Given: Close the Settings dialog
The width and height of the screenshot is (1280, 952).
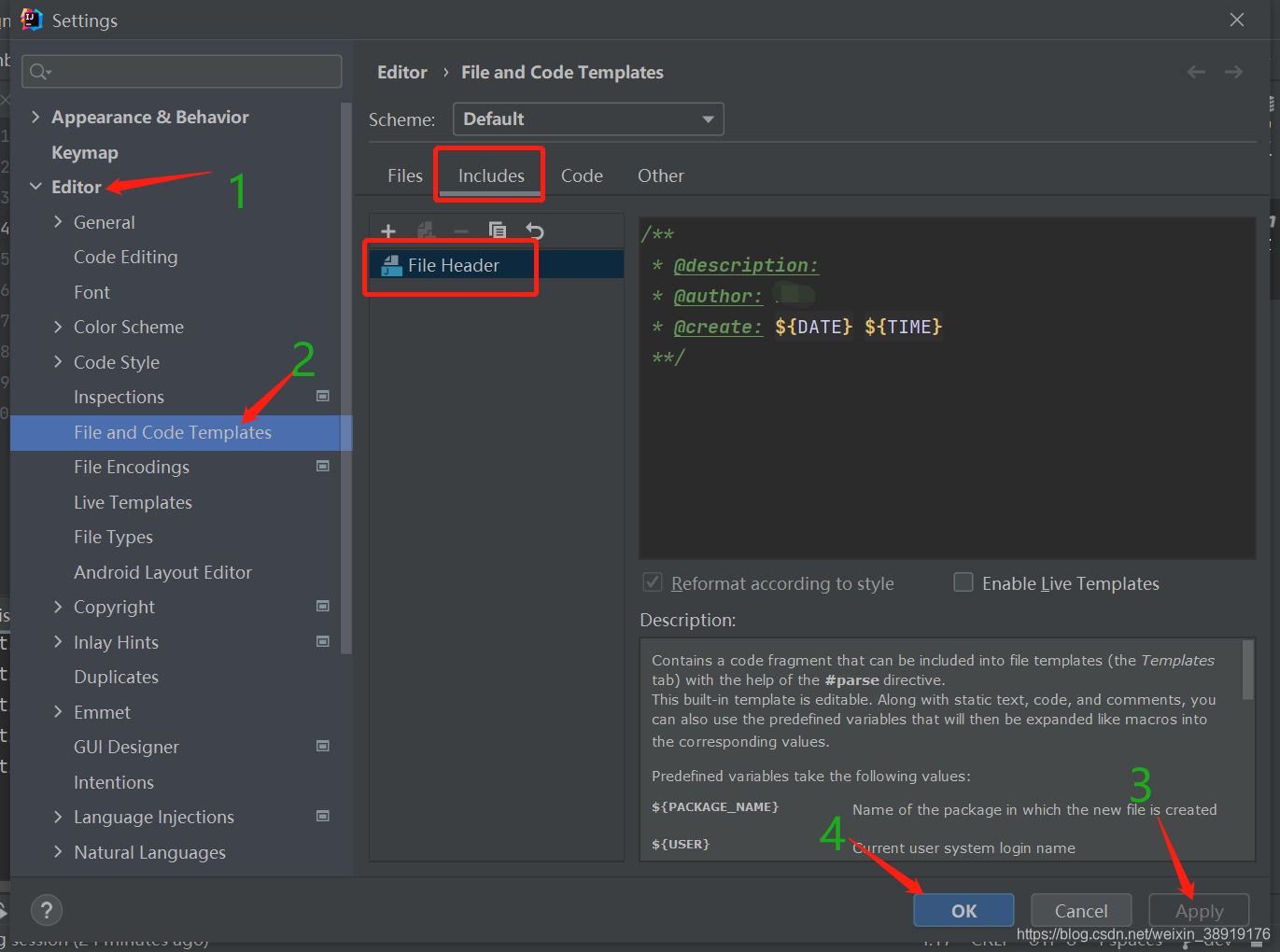Looking at the screenshot, I should (x=1237, y=20).
